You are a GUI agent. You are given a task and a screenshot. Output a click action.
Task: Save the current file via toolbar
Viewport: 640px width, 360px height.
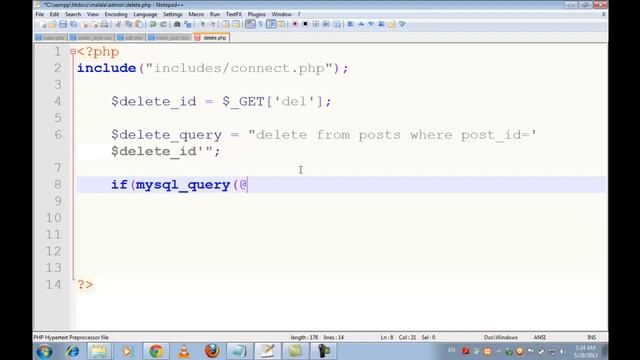point(63,24)
